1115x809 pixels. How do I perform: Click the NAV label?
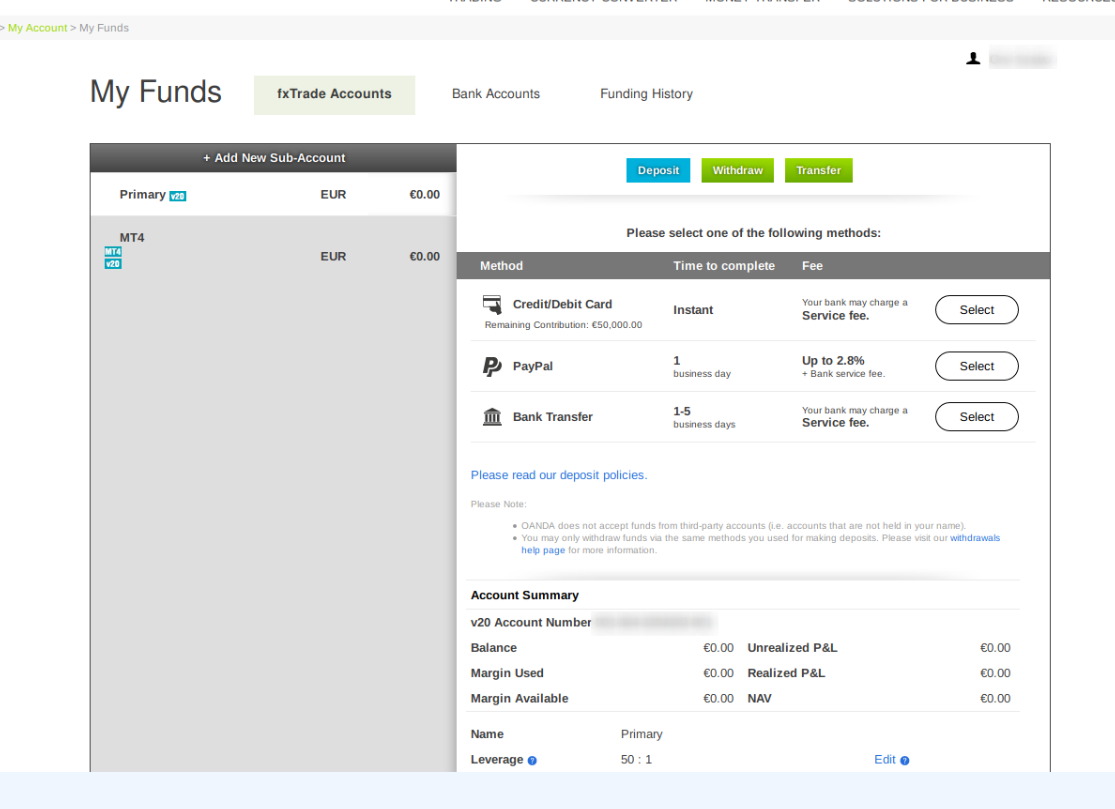[x=759, y=699]
